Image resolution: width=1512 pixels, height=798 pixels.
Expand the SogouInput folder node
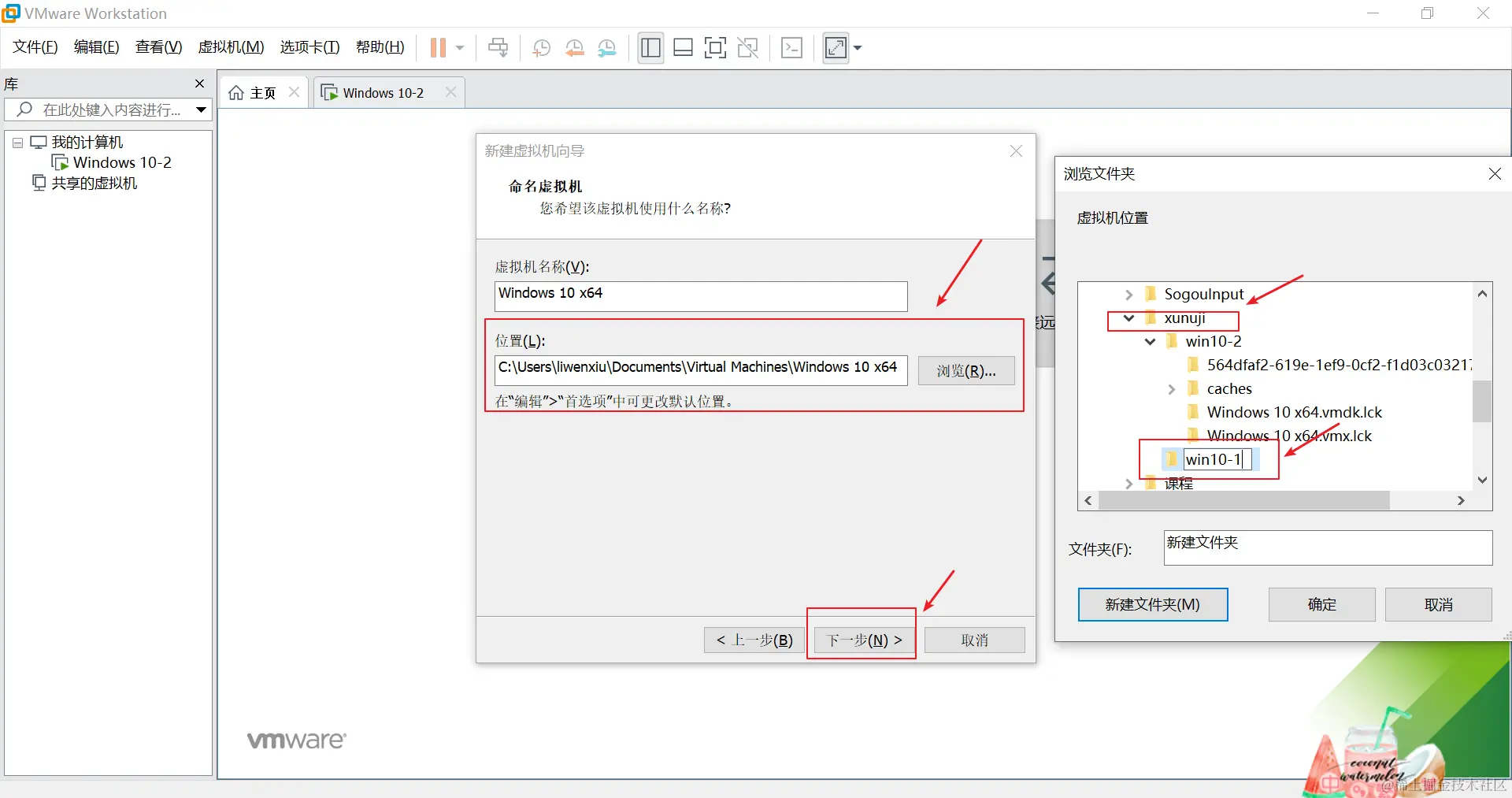pyautogui.click(x=1128, y=295)
